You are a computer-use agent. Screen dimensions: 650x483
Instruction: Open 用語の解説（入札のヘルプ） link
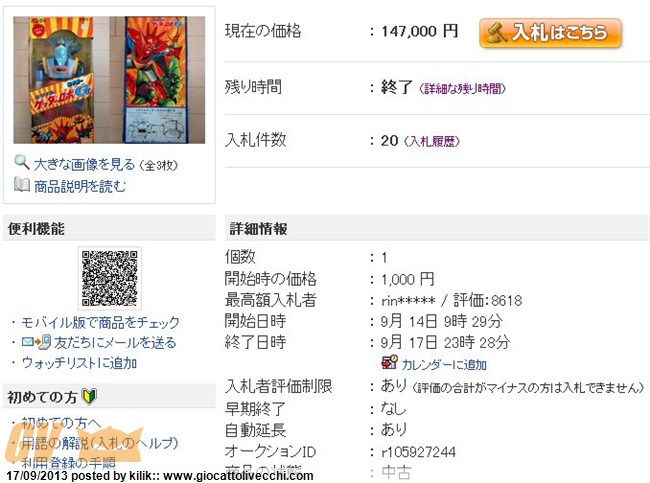(x=99, y=443)
